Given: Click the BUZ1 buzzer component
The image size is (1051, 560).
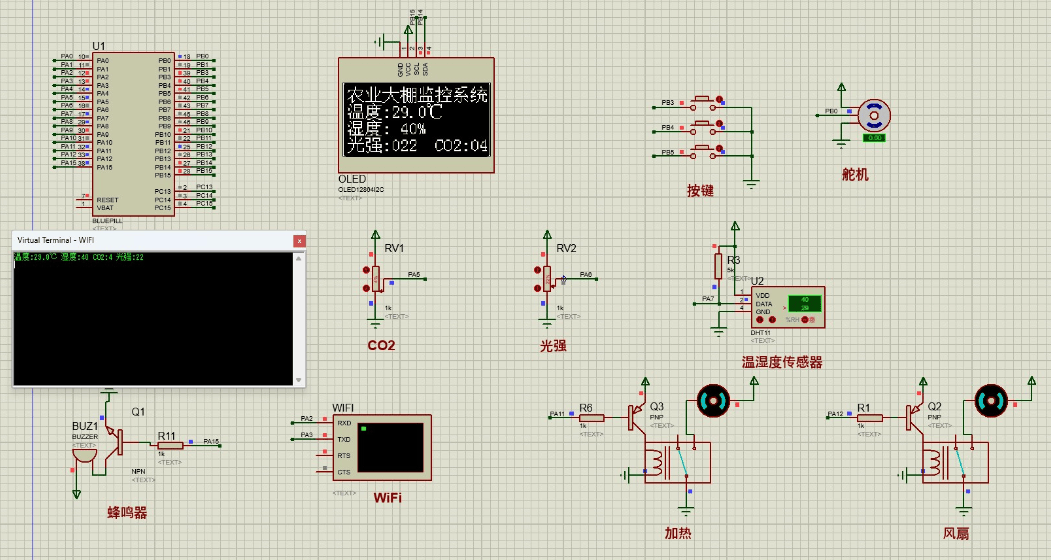Looking at the screenshot, I should click(83, 453).
